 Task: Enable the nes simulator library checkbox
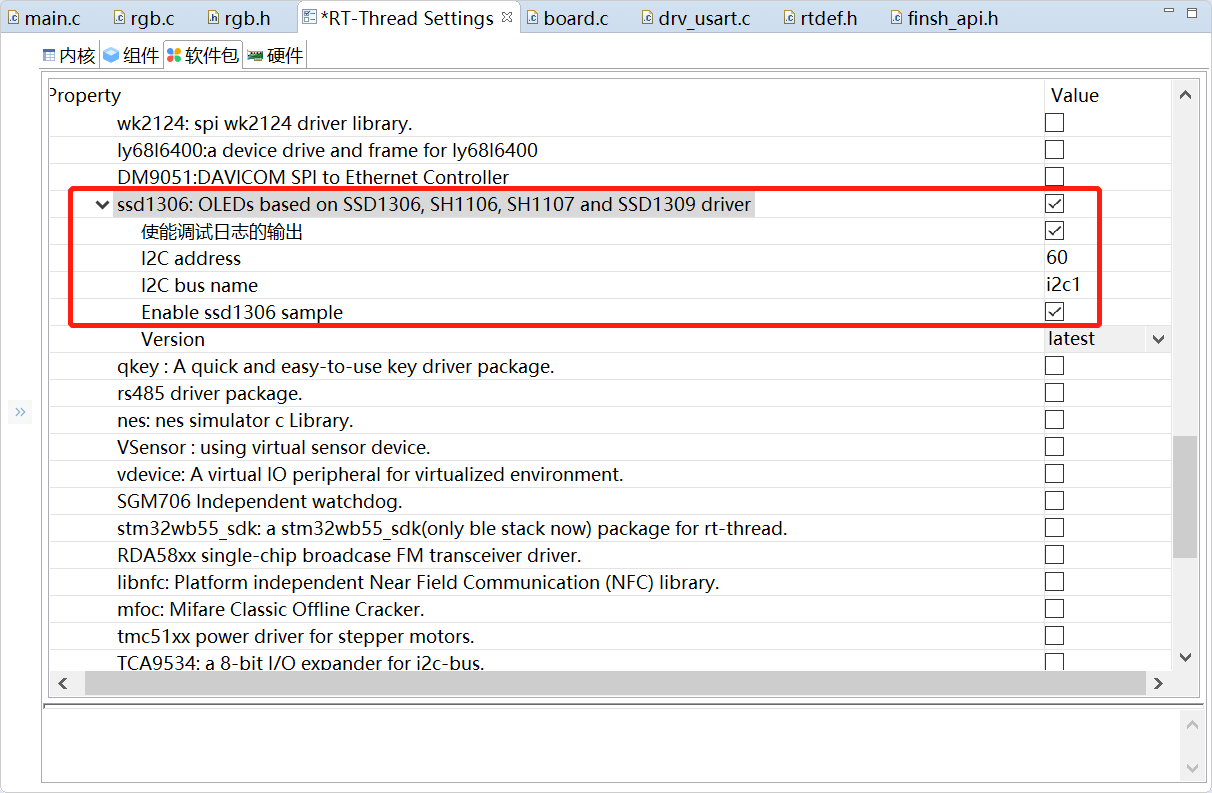point(1054,420)
